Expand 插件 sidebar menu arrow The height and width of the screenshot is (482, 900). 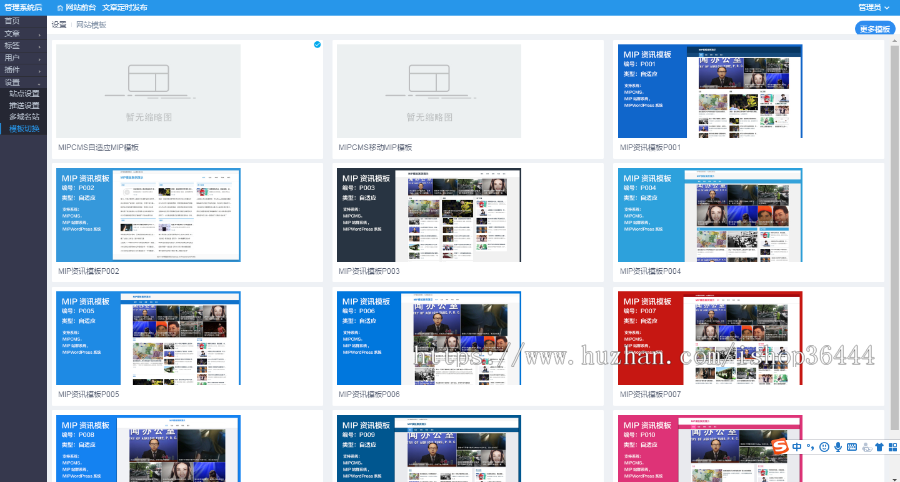click(x=40, y=71)
